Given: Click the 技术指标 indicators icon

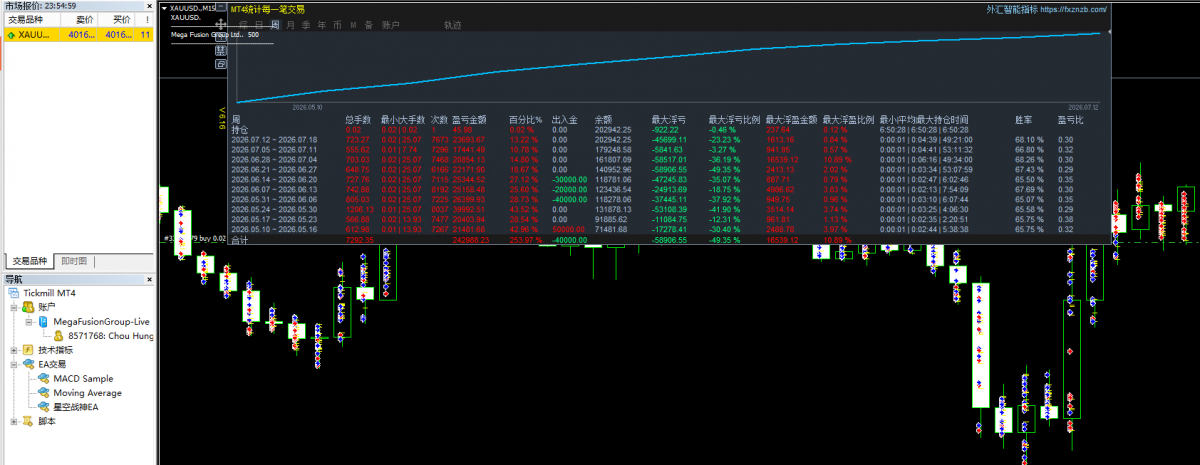Looking at the screenshot, I should (x=28, y=350).
